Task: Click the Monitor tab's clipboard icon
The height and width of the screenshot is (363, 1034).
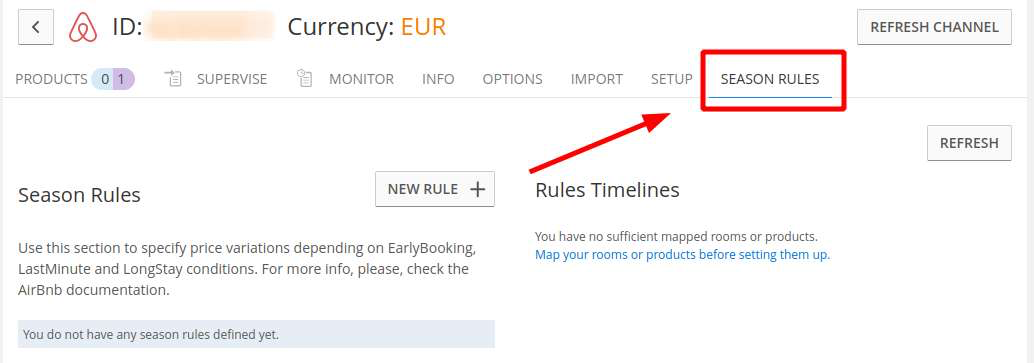Action: (x=305, y=79)
